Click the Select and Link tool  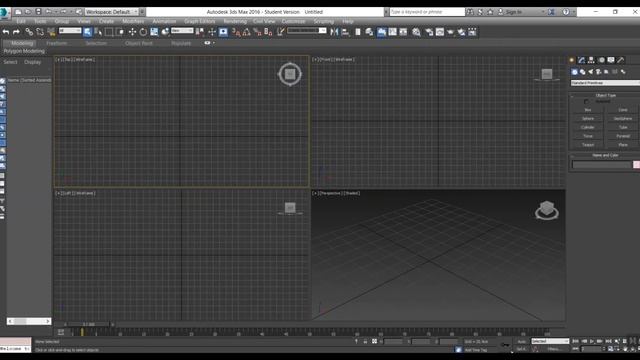coord(29,32)
